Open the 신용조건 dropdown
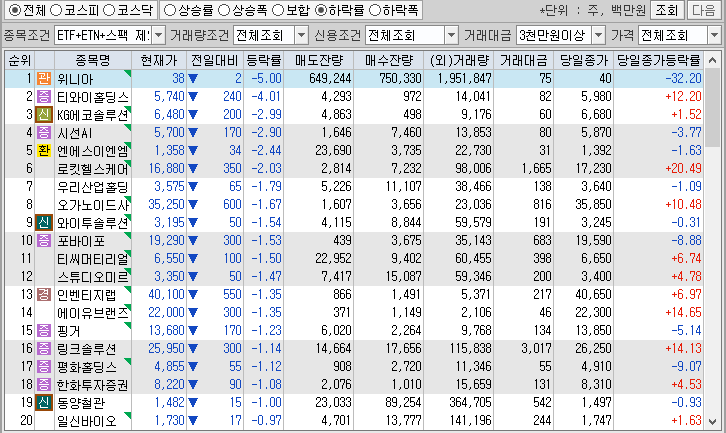Screen dimensions: 726x433 click(x=451, y=35)
